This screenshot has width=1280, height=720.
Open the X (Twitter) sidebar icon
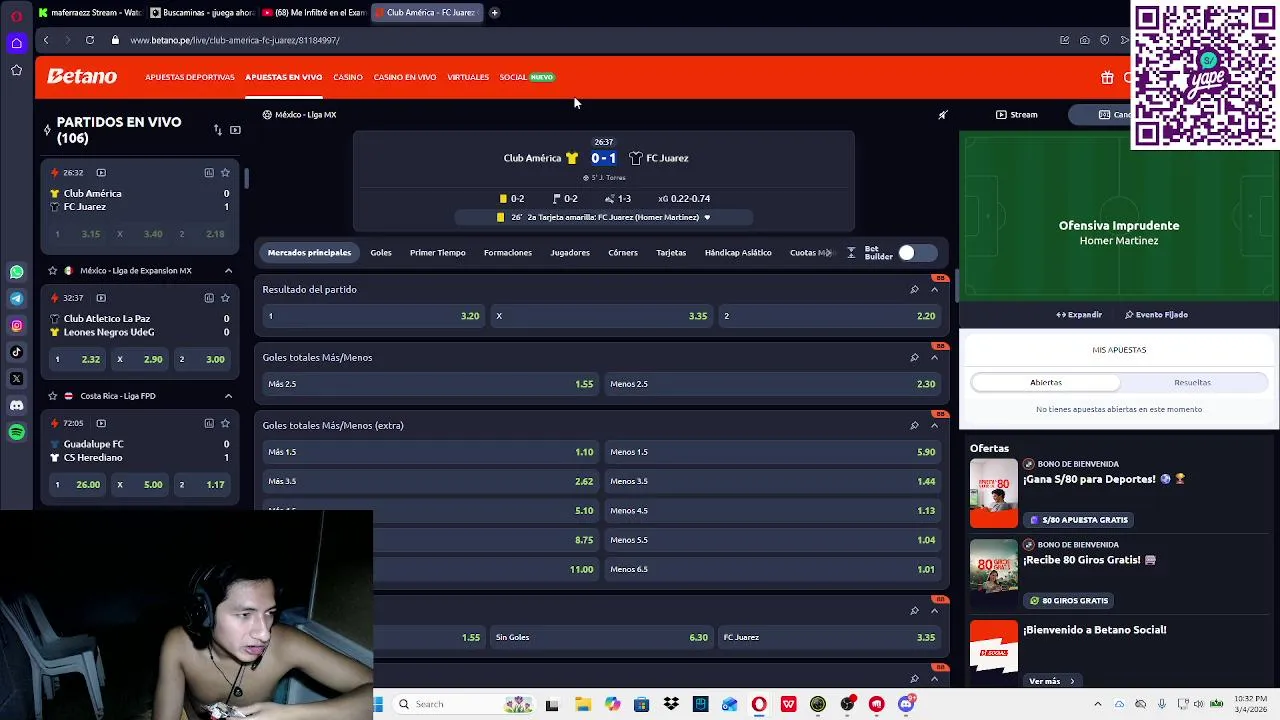pyautogui.click(x=17, y=378)
